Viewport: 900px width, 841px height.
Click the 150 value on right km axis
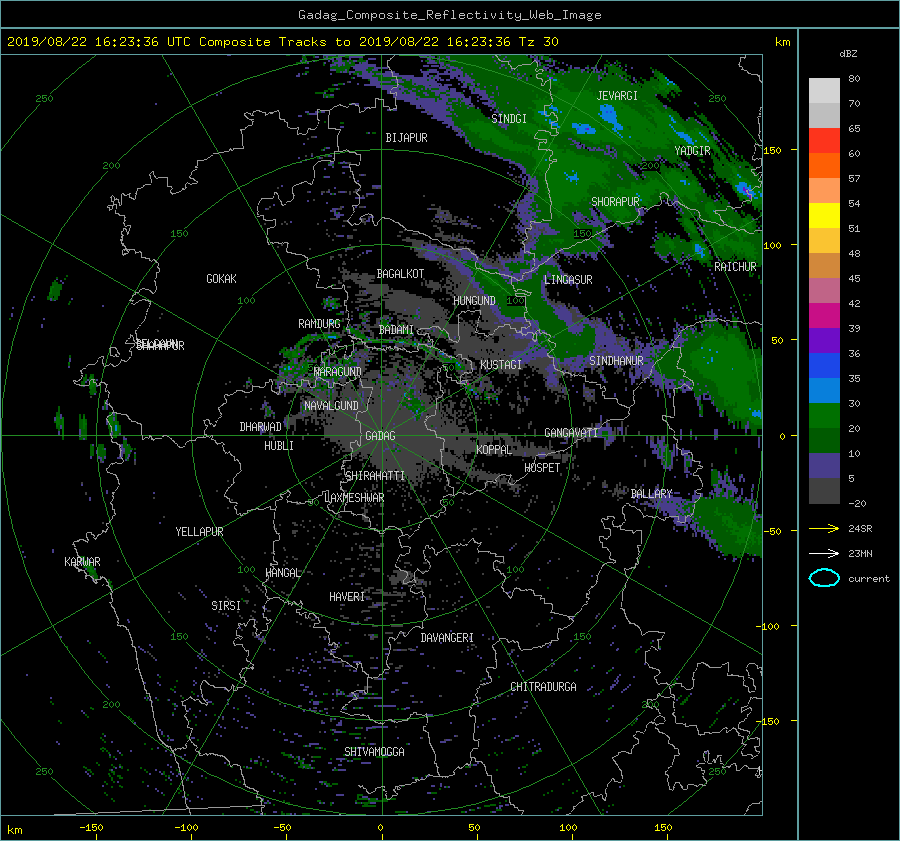pyautogui.click(x=773, y=150)
